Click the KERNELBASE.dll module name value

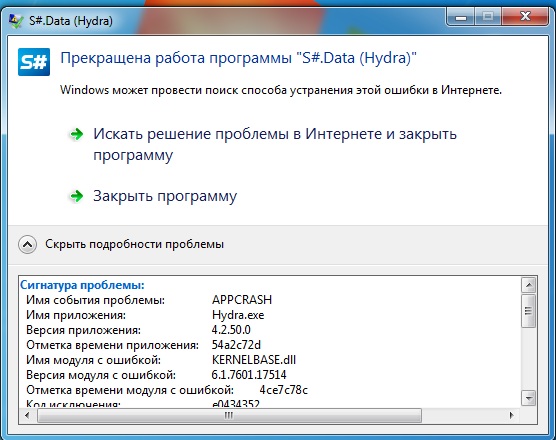pyautogui.click(x=254, y=360)
